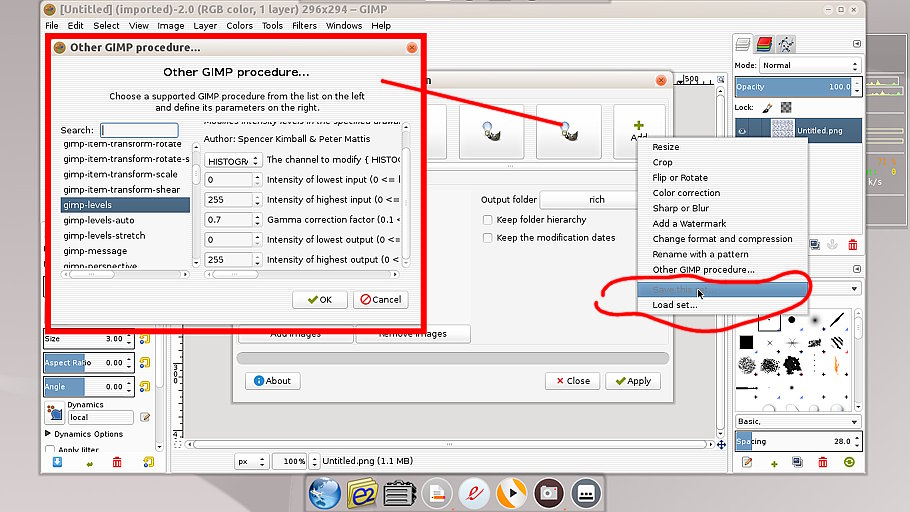Open media player orange dock icon
Screen dimensions: 910x512
511,493
